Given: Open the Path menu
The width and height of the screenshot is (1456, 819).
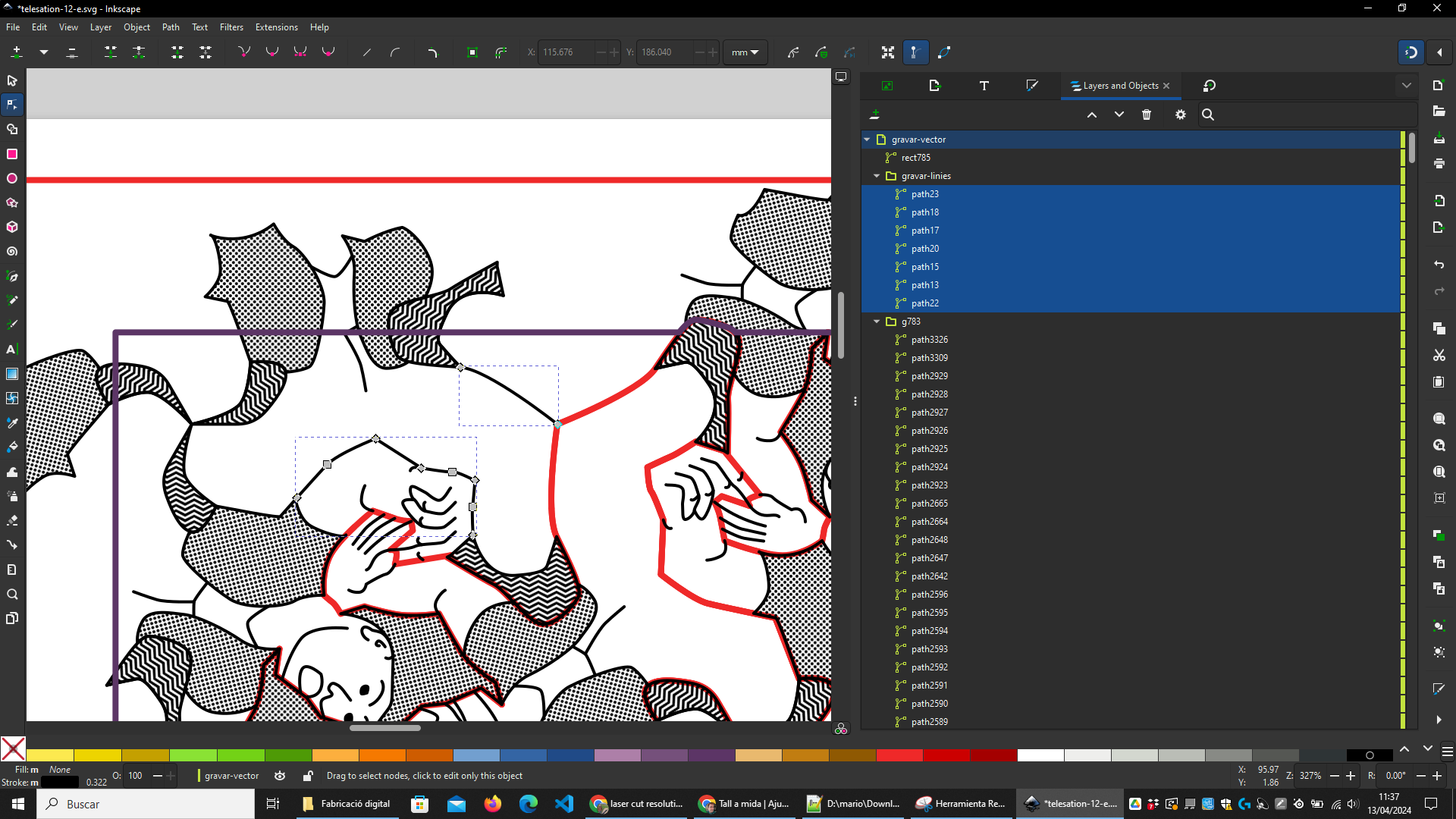Looking at the screenshot, I should (x=171, y=27).
